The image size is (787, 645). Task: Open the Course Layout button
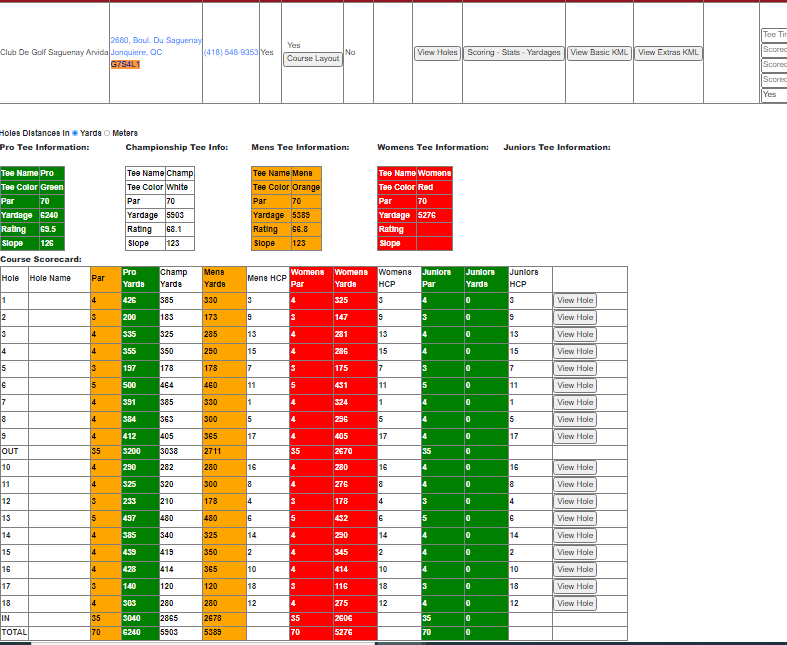[x=313, y=59]
